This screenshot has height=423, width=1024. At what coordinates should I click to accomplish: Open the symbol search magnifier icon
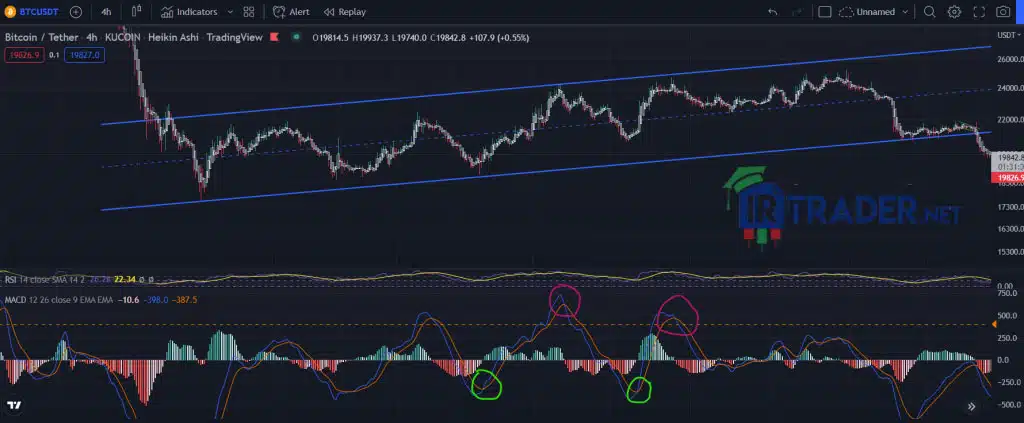click(929, 12)
